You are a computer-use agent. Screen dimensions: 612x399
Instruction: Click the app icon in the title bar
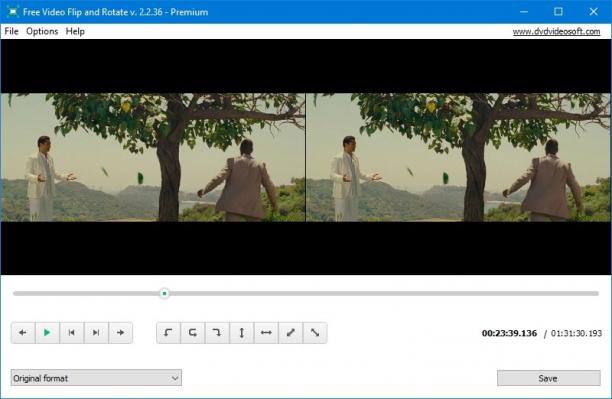pos(12,12)
